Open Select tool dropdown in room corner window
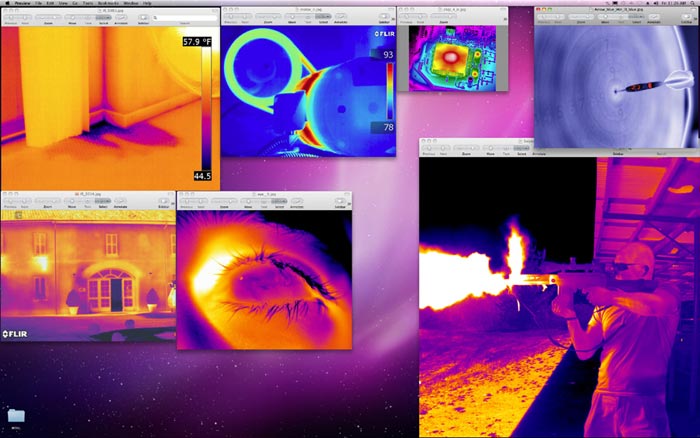 [104, 17]
